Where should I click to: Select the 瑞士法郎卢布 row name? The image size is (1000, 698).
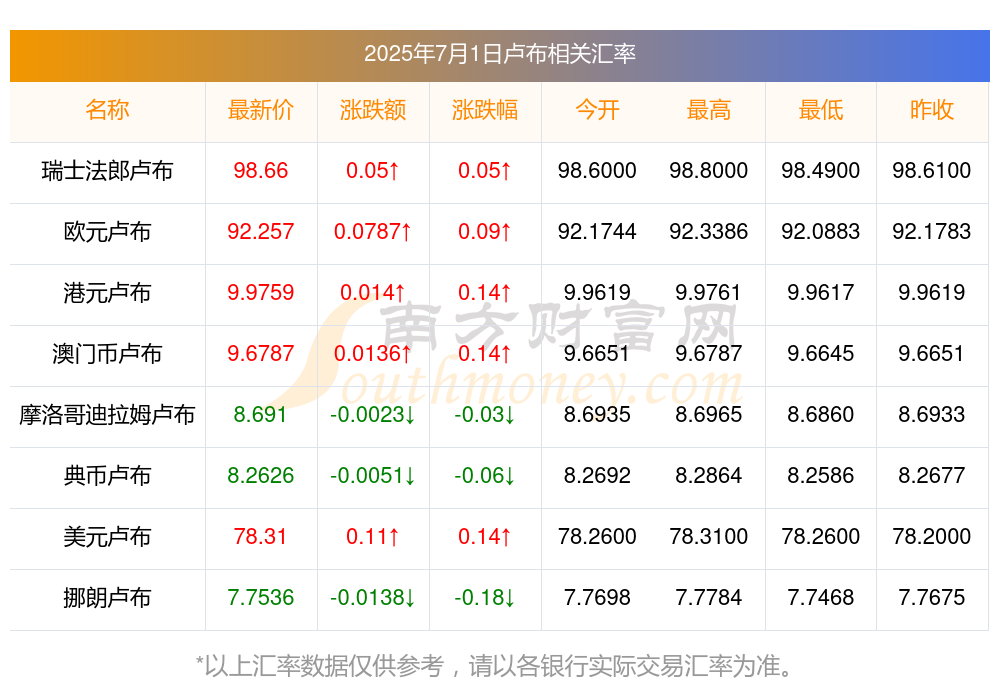click(107, 170)
